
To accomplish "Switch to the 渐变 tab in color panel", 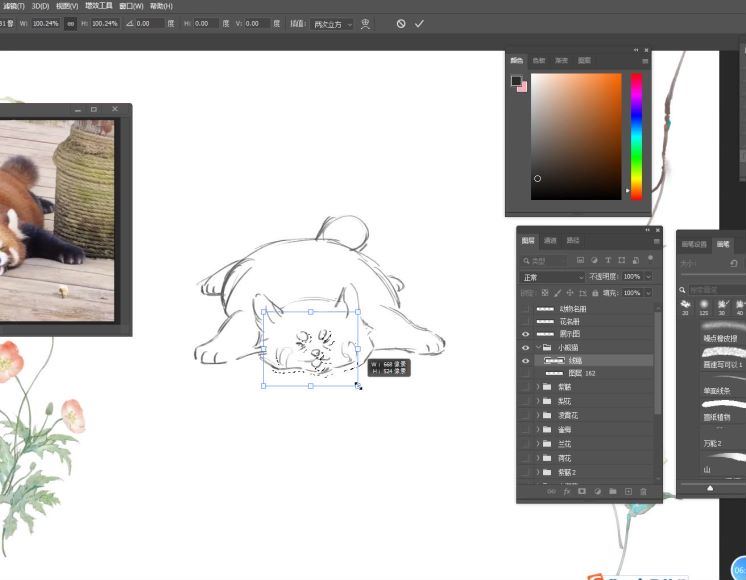I will (x=561, y=60).
